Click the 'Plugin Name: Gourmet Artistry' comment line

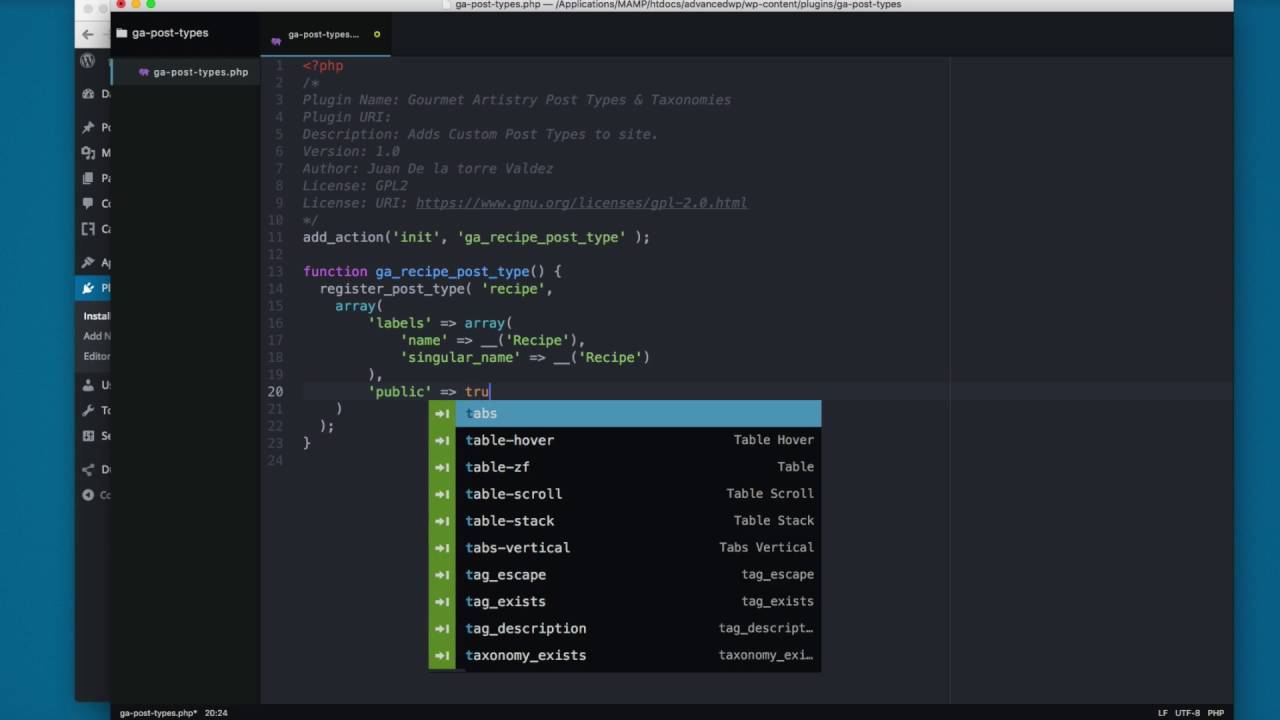pos(517,100)
